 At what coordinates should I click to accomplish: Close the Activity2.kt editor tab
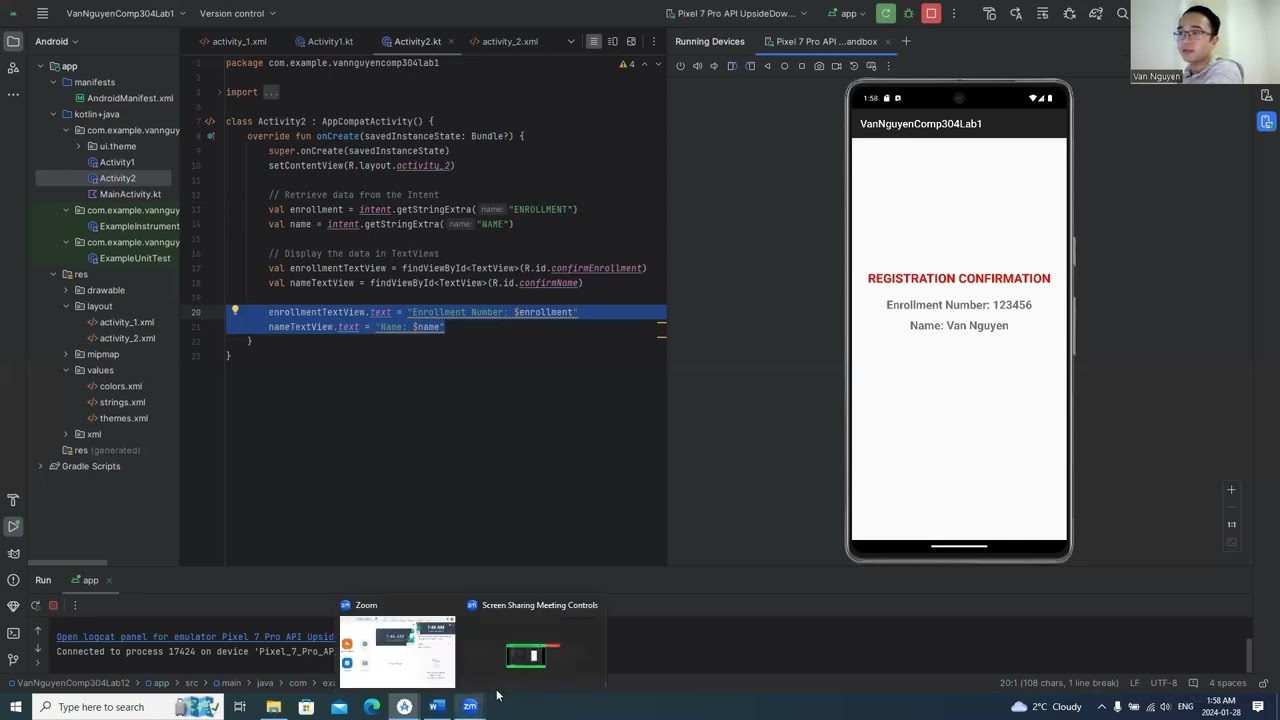pos(451,41)
